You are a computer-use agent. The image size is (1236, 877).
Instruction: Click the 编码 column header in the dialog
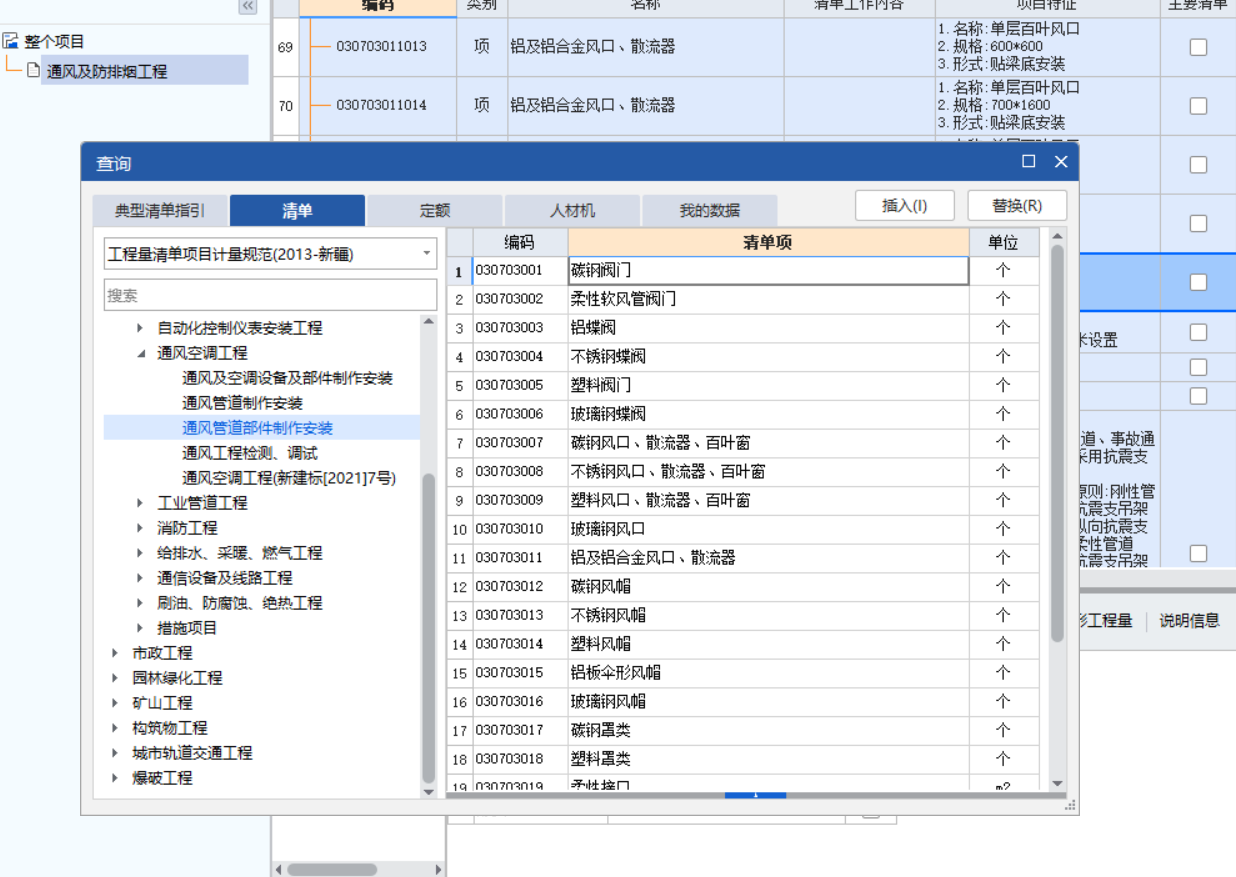(x=520, y=242)
